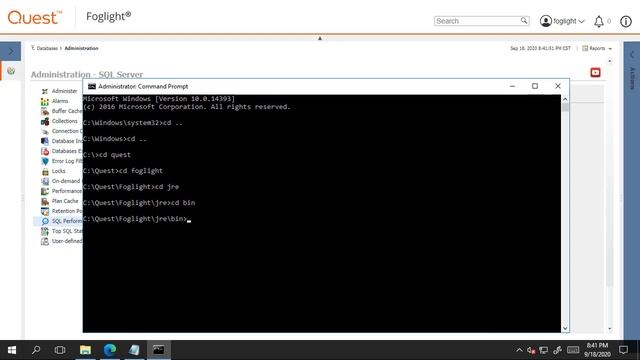Click the tray link/connection icon
This screenshot has width=640, height=360.
557,350
